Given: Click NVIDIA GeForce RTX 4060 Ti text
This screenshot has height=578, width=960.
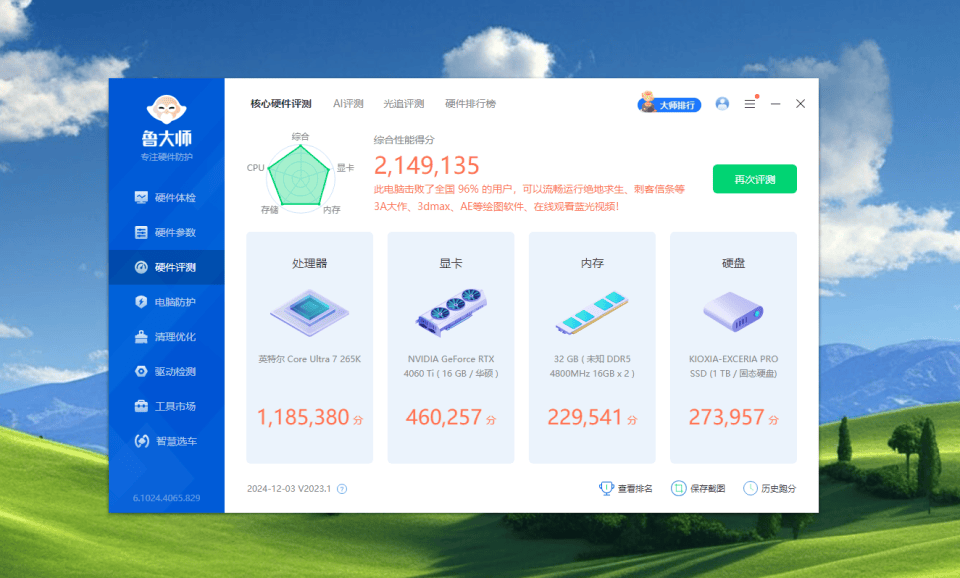Looking at the screenshot, I should tap(451, 366).
